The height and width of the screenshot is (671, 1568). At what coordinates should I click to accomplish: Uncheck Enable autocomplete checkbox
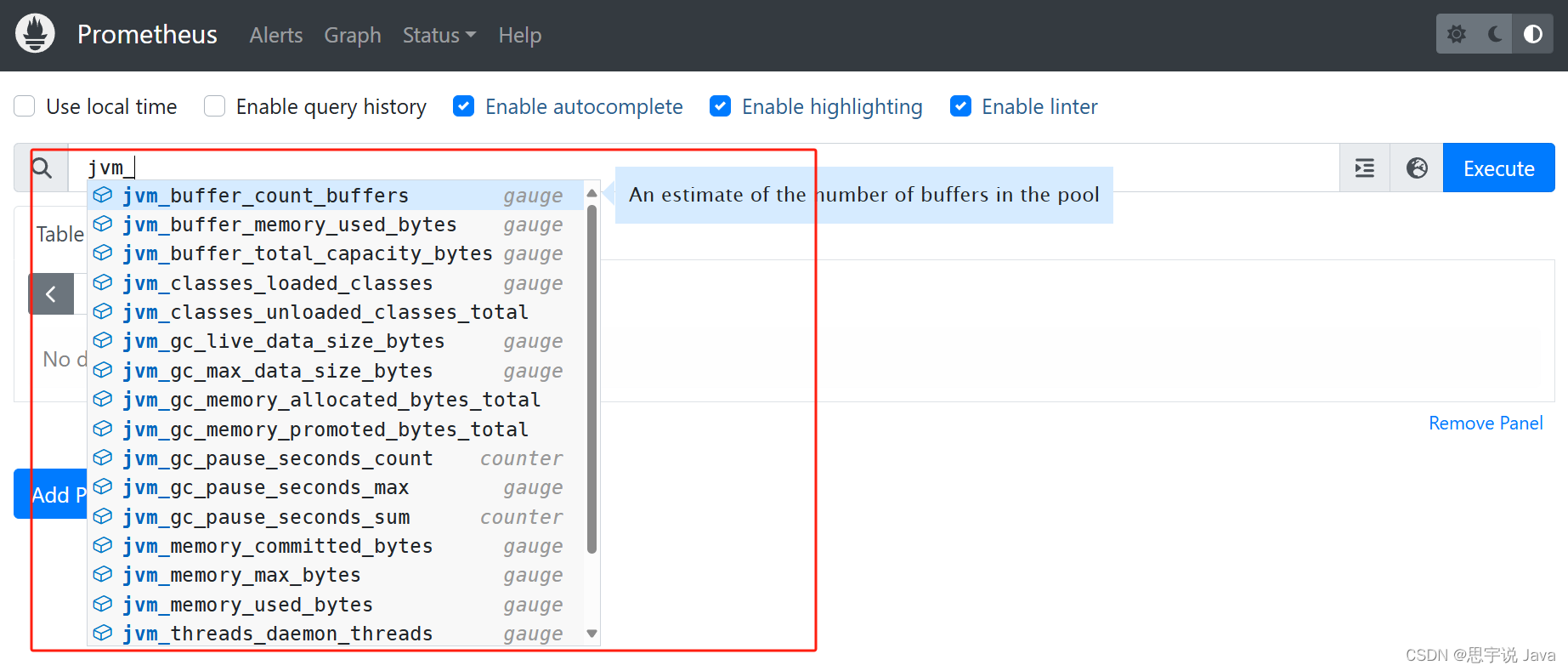point(464,106)
